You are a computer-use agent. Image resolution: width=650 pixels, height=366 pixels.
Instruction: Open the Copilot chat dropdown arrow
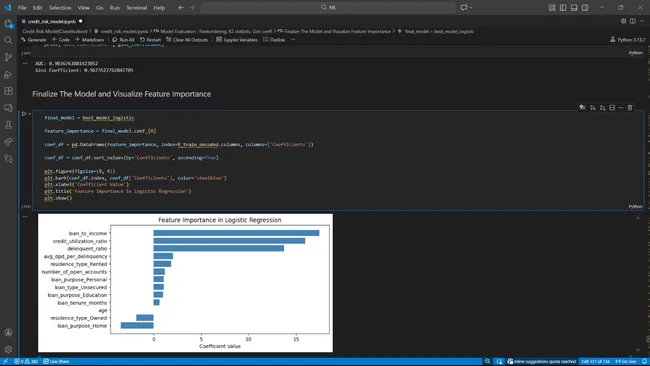471,7
